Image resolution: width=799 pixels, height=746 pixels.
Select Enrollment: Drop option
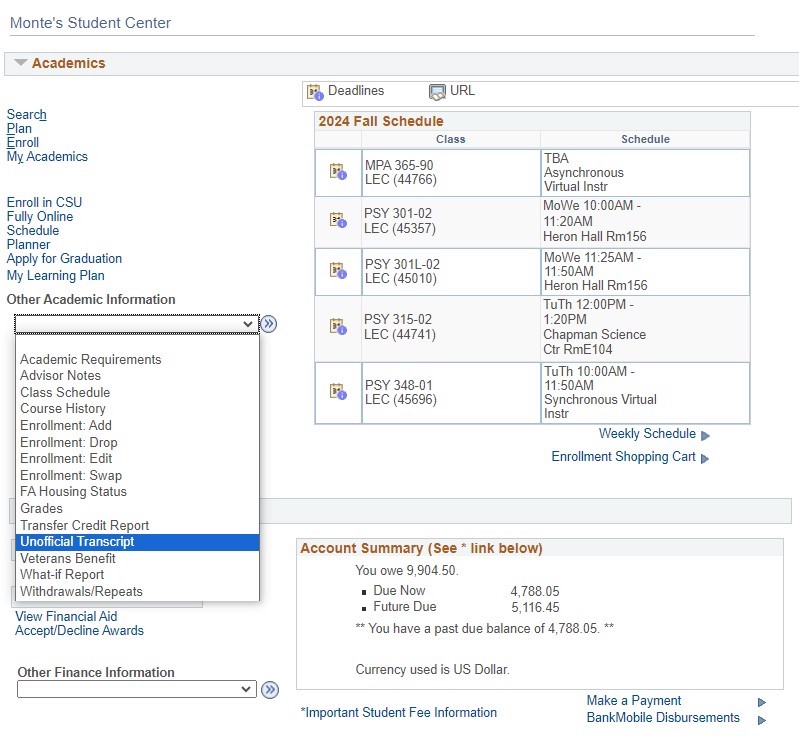(x=137, y=442)
